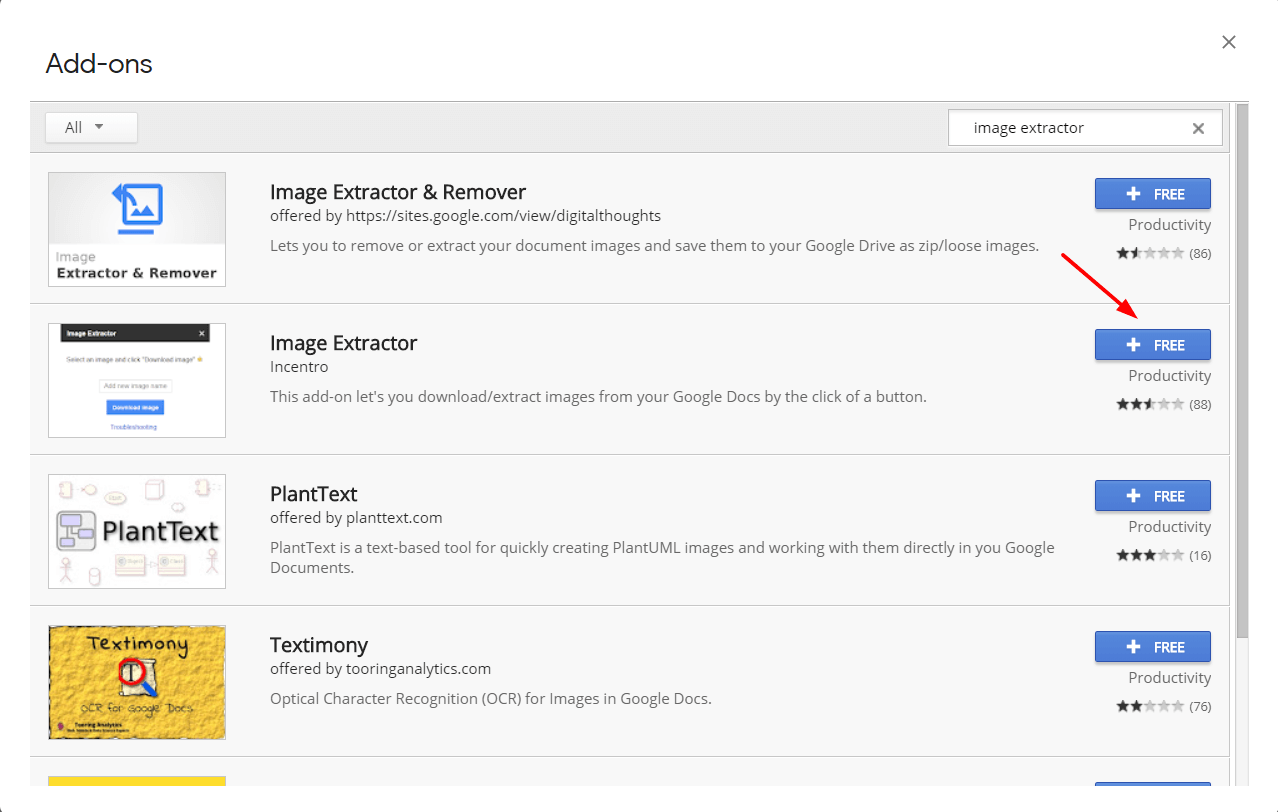Click the star rating for Image Extractor & Remover
1278x812 pixels.
click(1150, 254)
